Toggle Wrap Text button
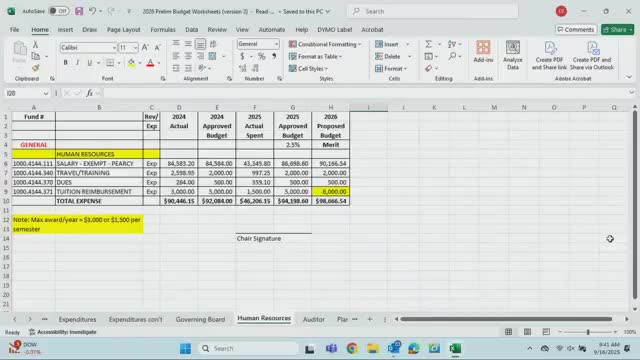This screenshot has height=360, width=640. point(213,44)
